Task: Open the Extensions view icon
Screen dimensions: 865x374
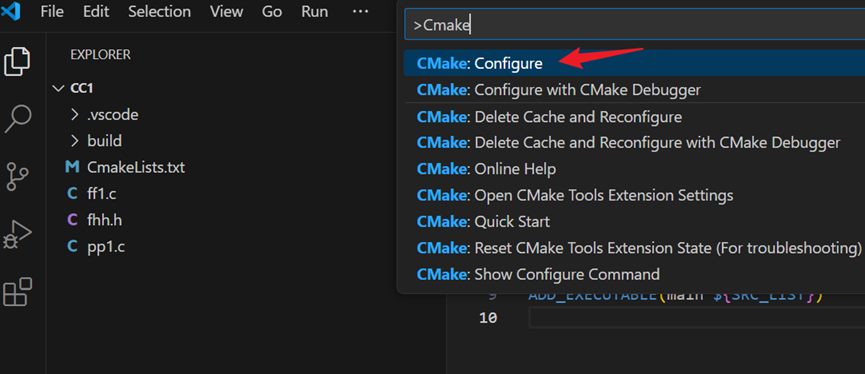Action: (x=18, y=292)
